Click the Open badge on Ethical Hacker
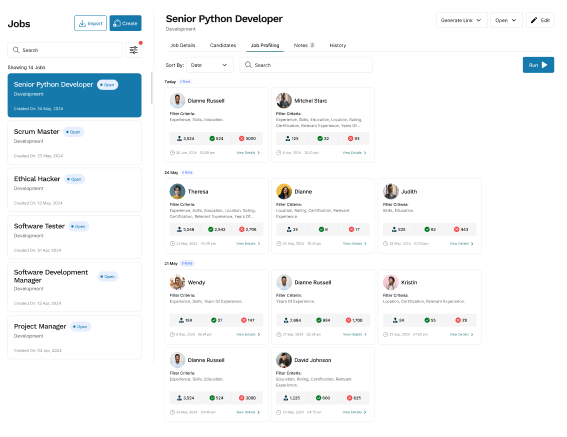 (x=74, y=179)
